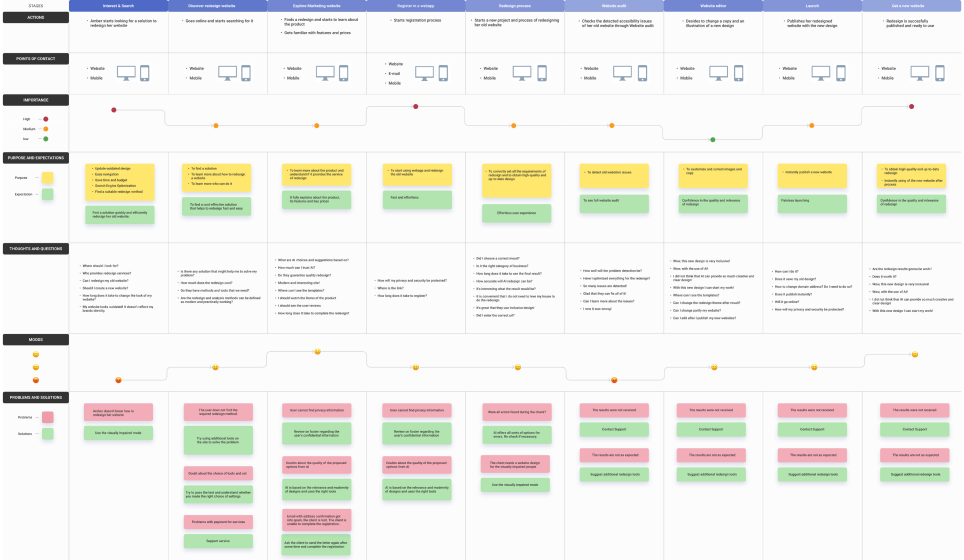The width and height of the screenshot is (964, 560).
Task: Select the green importance dot under Website editor
Action: pos(713,140)
